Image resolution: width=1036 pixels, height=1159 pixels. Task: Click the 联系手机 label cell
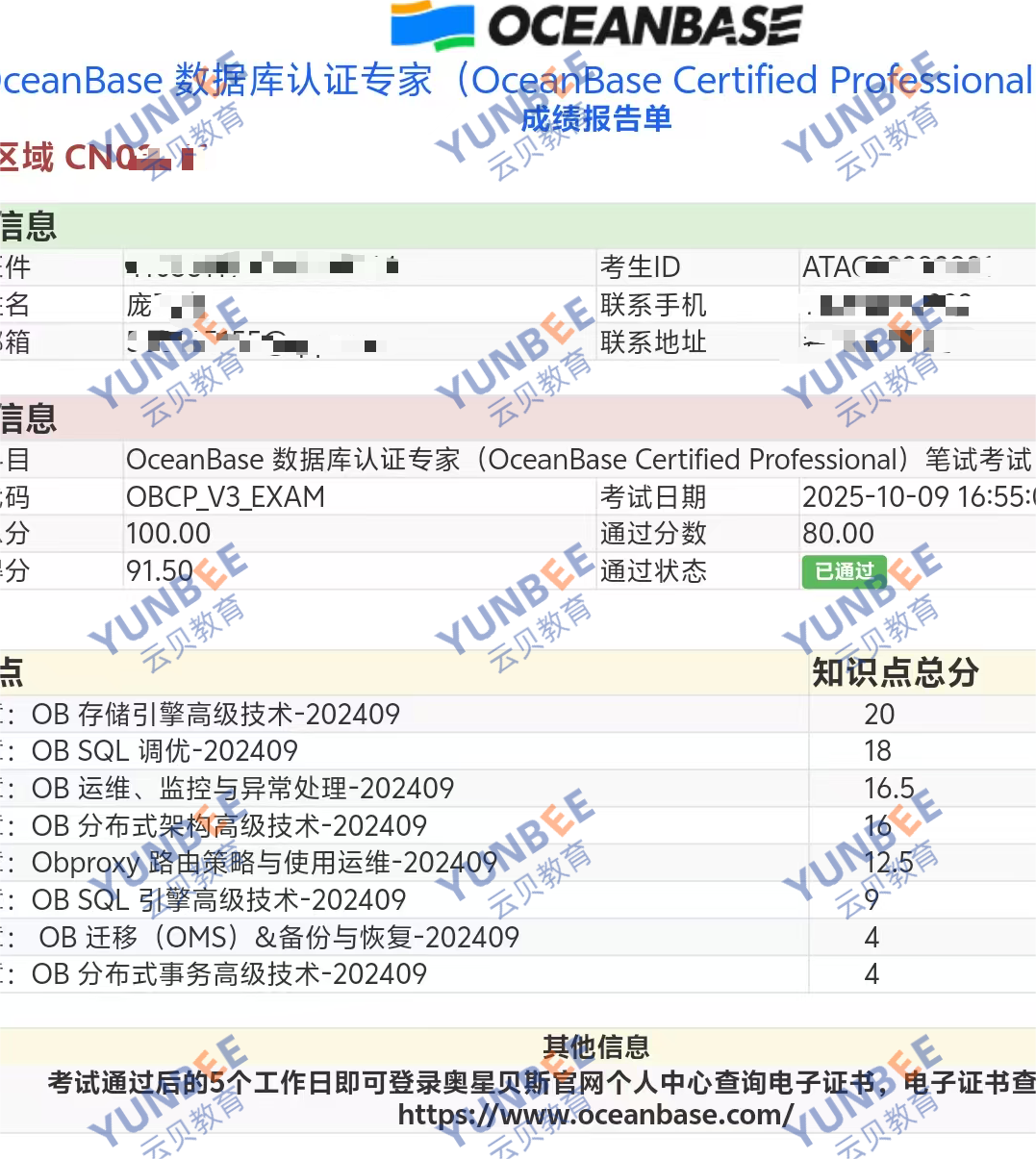[653, 305]
